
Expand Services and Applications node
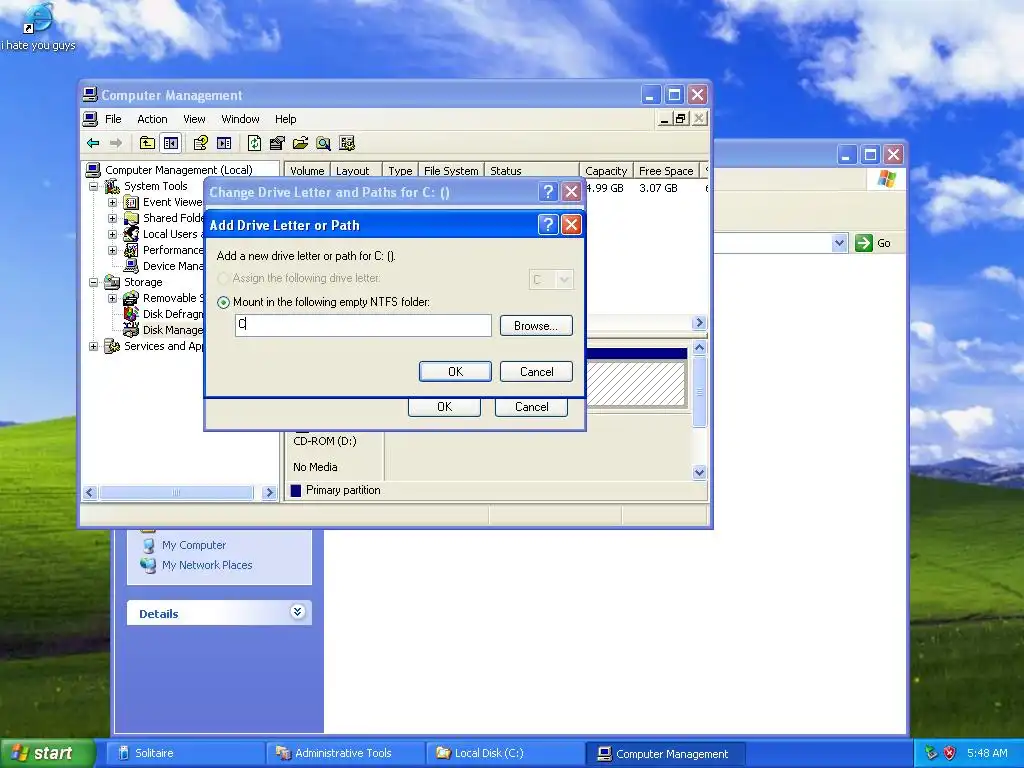click(93, 346)
